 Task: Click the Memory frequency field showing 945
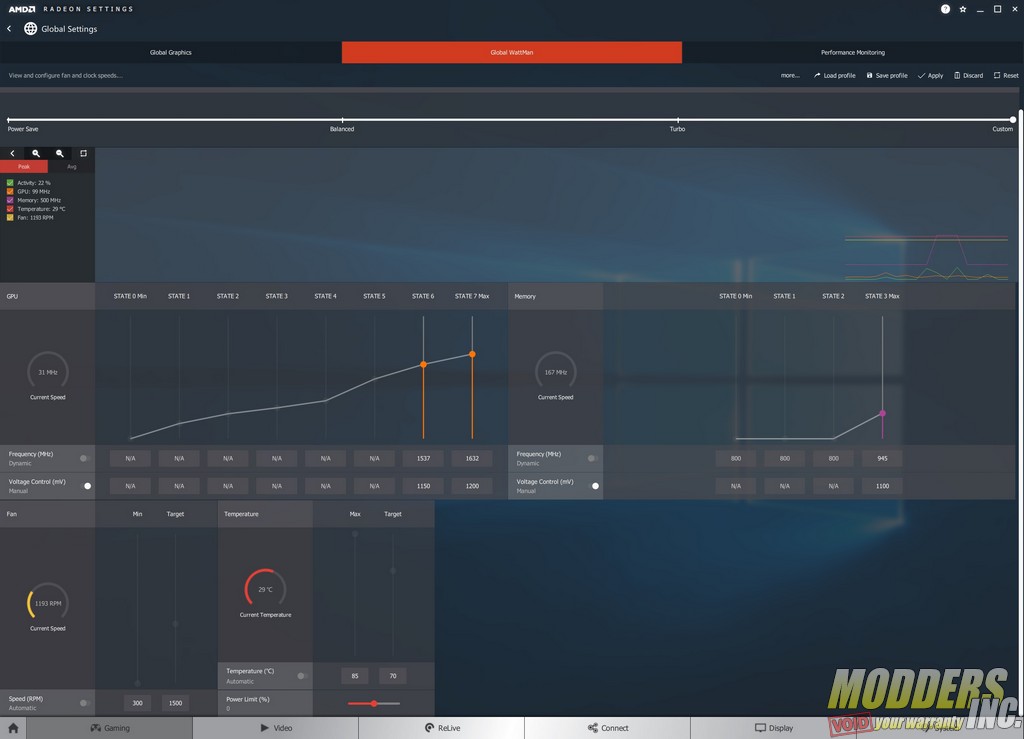882,458
